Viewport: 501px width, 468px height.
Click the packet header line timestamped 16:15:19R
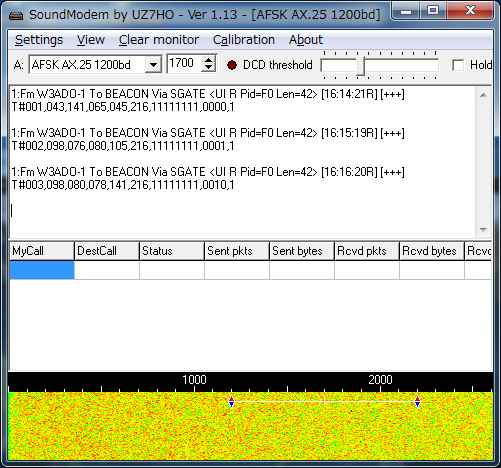(x=208, y=133)
